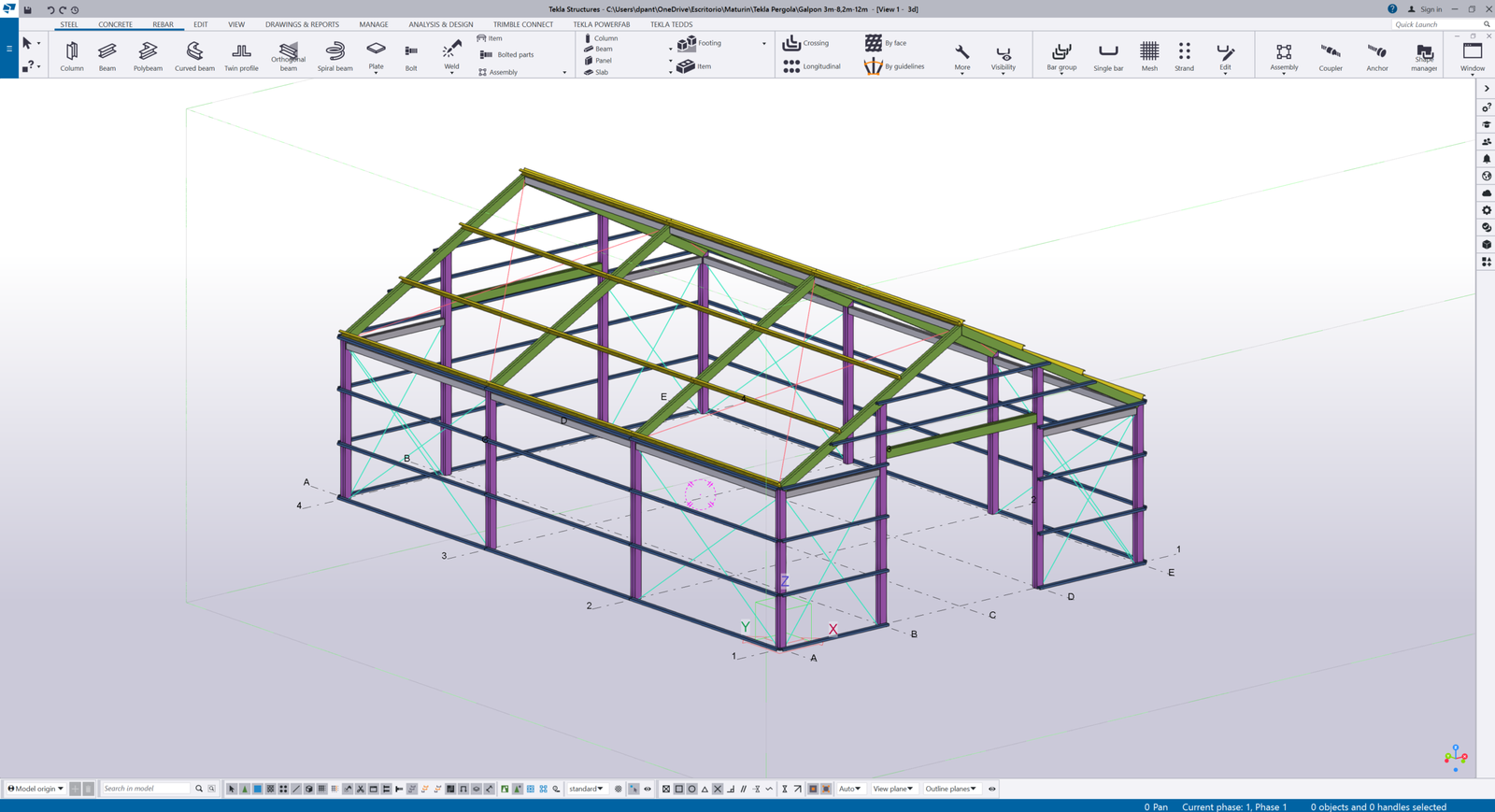Toggle the first selection switch arrow in bottom toolbar

tap(232, 789)
